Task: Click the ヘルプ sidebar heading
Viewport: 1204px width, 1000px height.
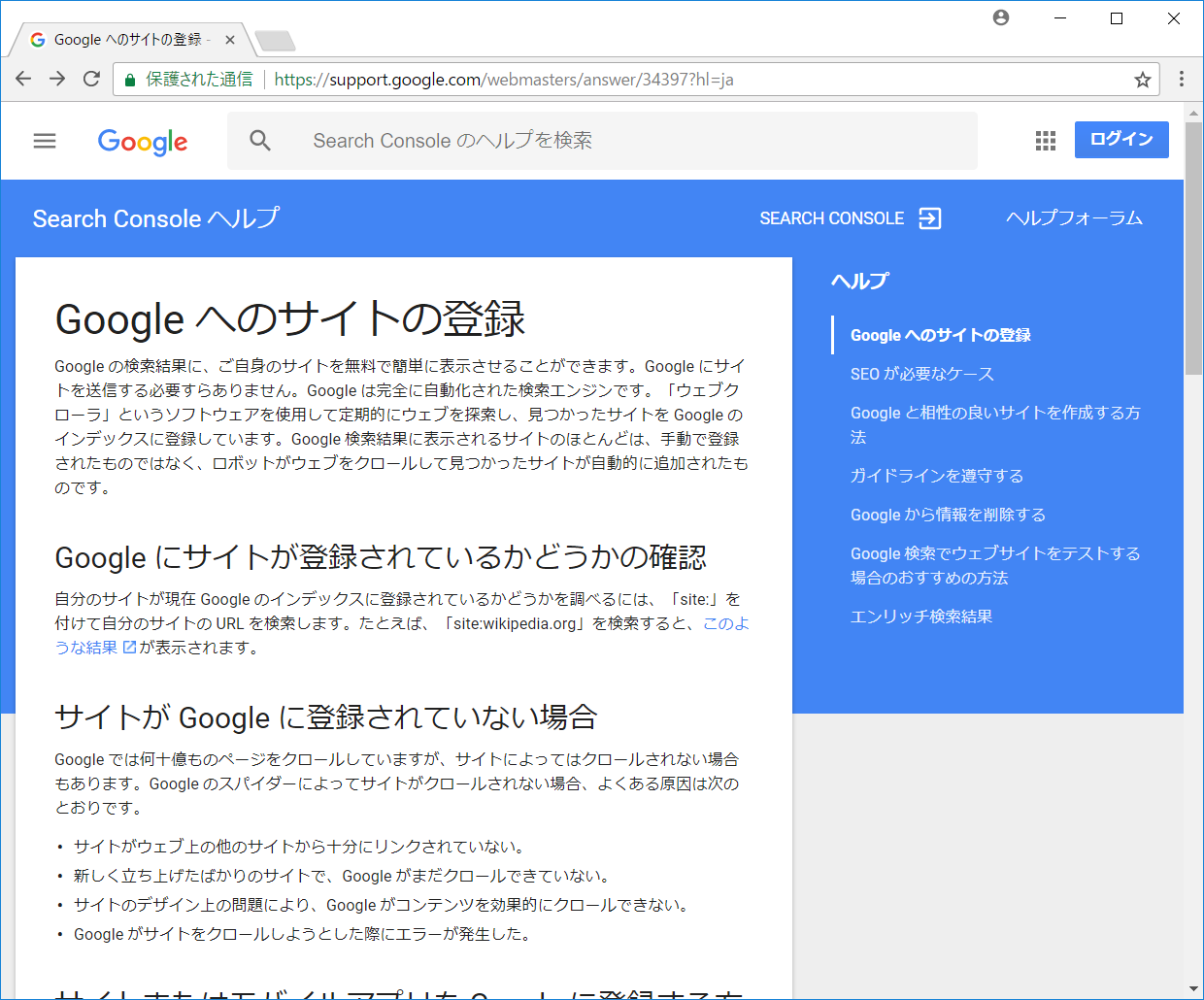Action: (860, 282)
